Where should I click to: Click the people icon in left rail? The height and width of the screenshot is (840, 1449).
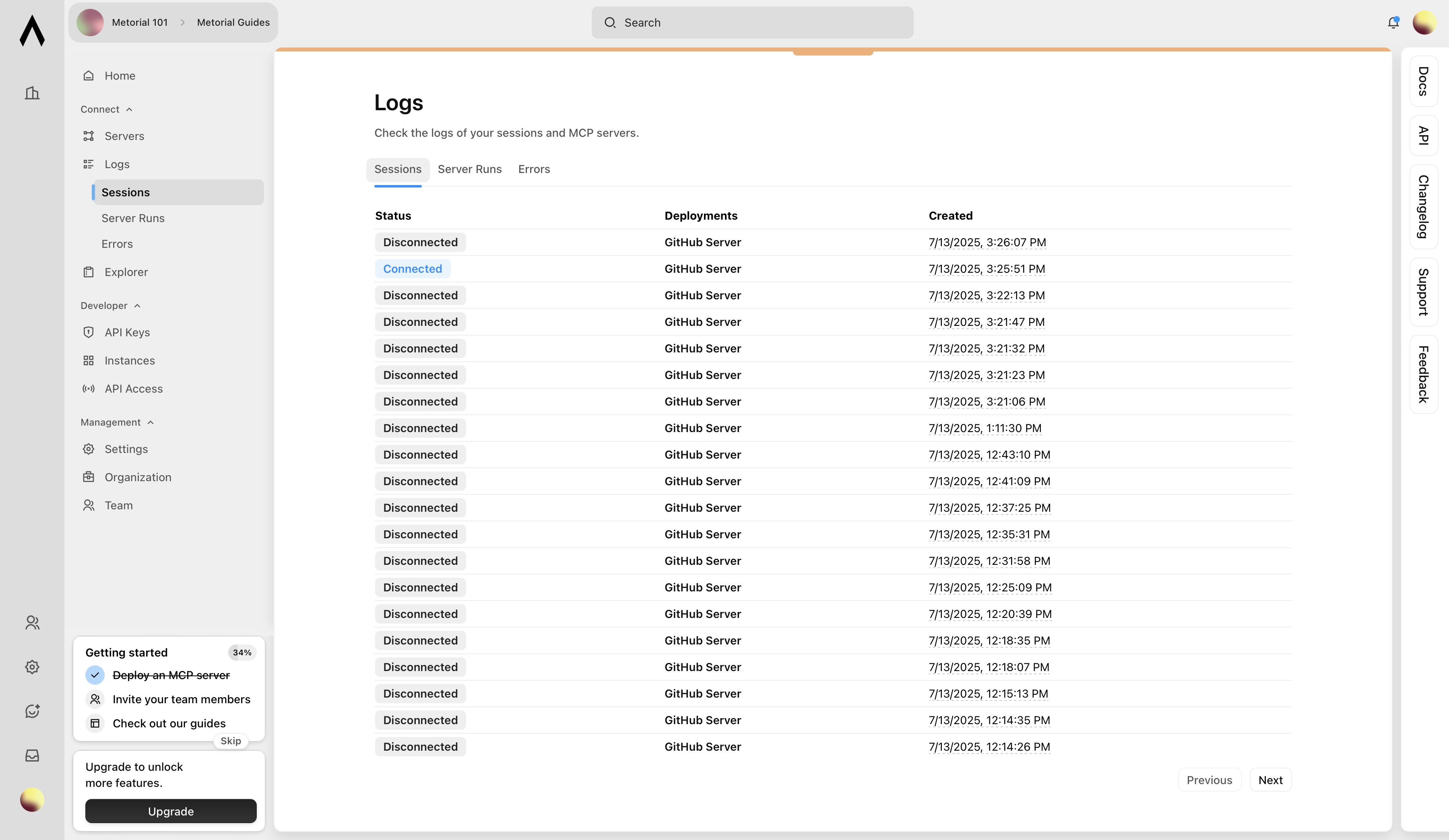(32, 622)
